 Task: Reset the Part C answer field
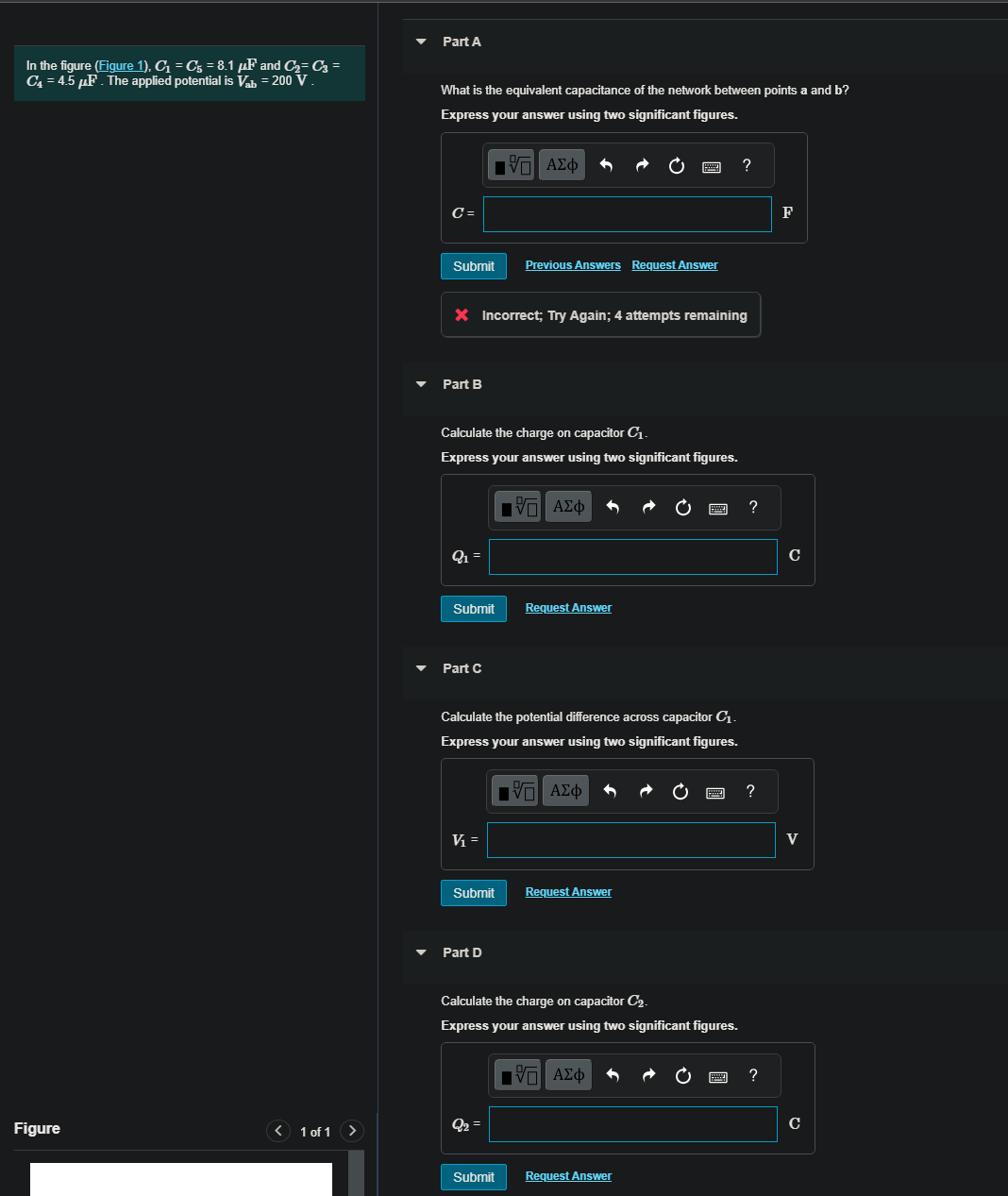click(680, 792)
